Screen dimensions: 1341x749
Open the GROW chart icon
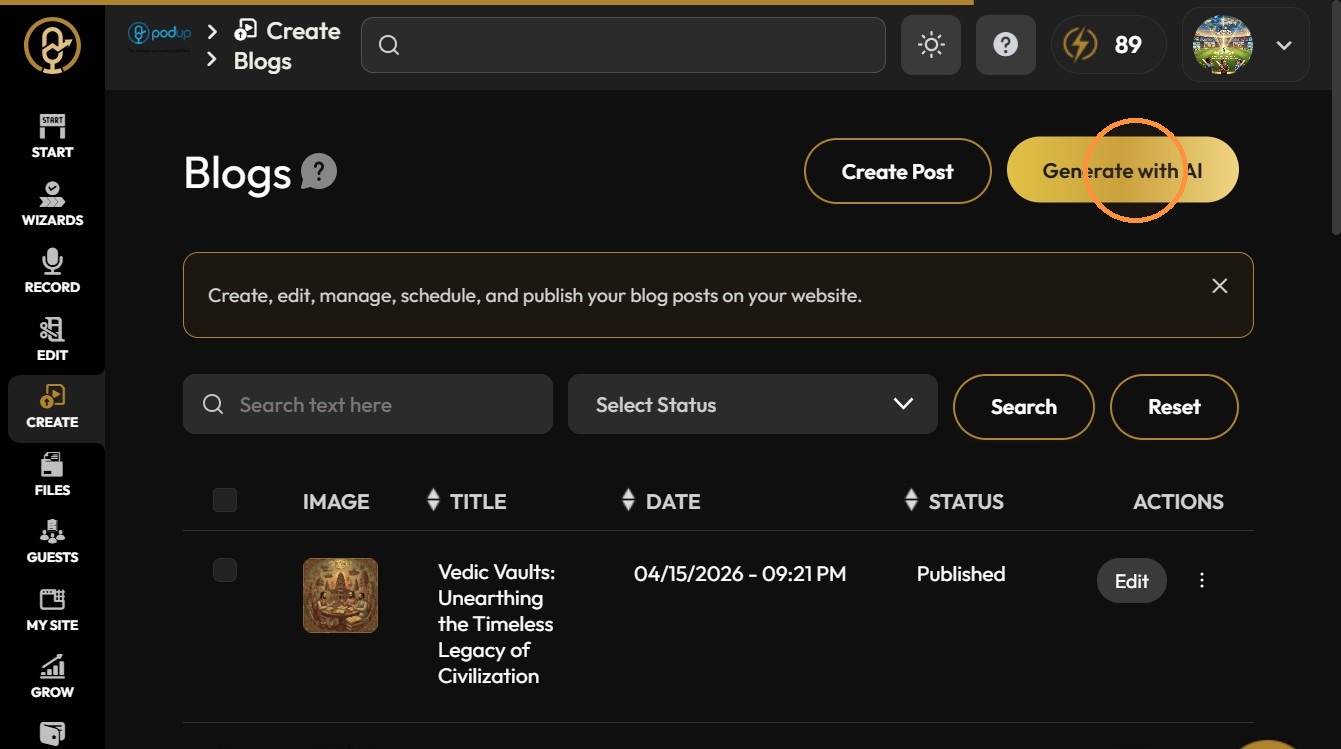[x=52, y=676]
